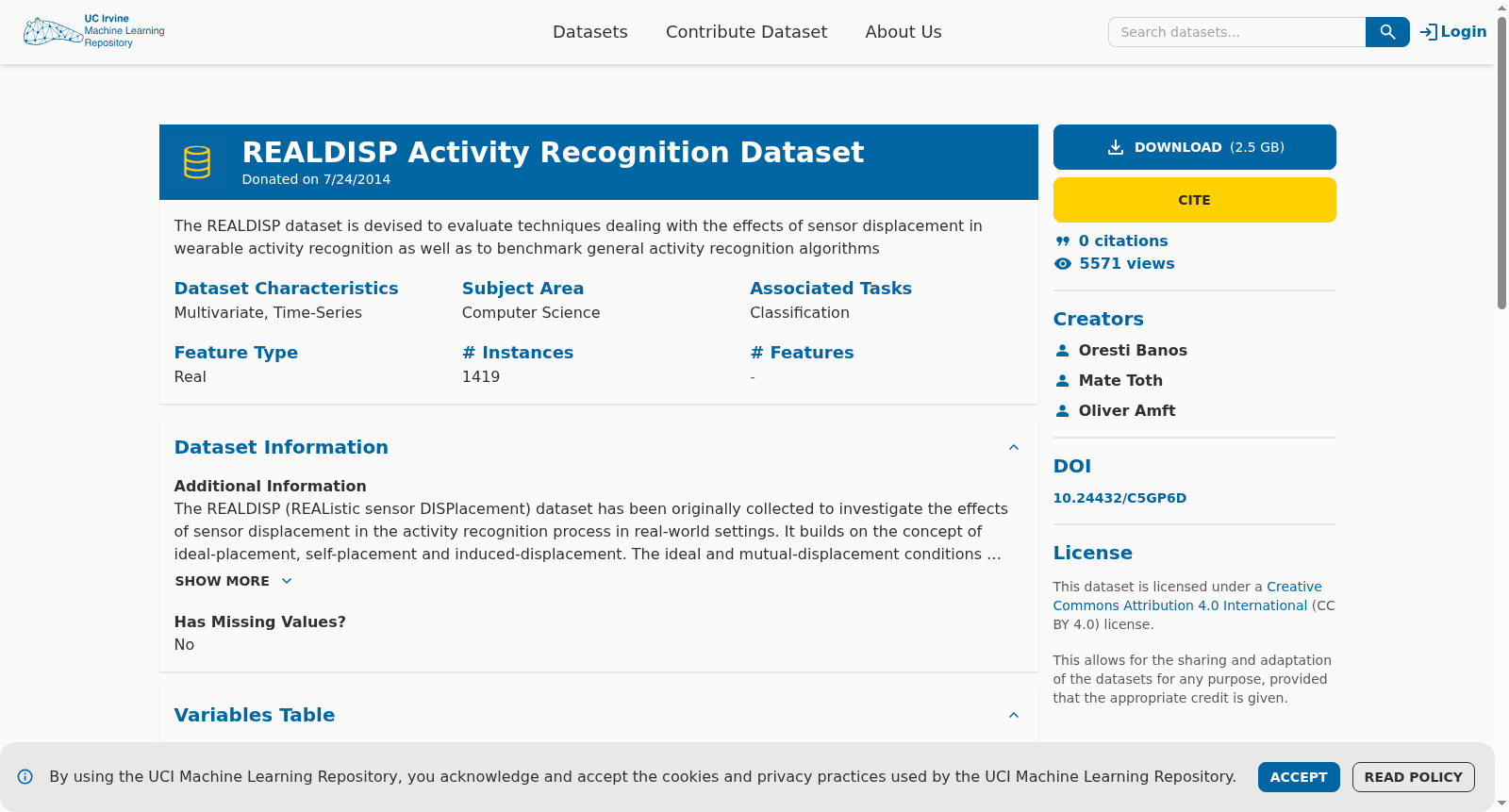Click the 0 citations link
Viewport: 1509px width, 812px height.
(1123, 241)
